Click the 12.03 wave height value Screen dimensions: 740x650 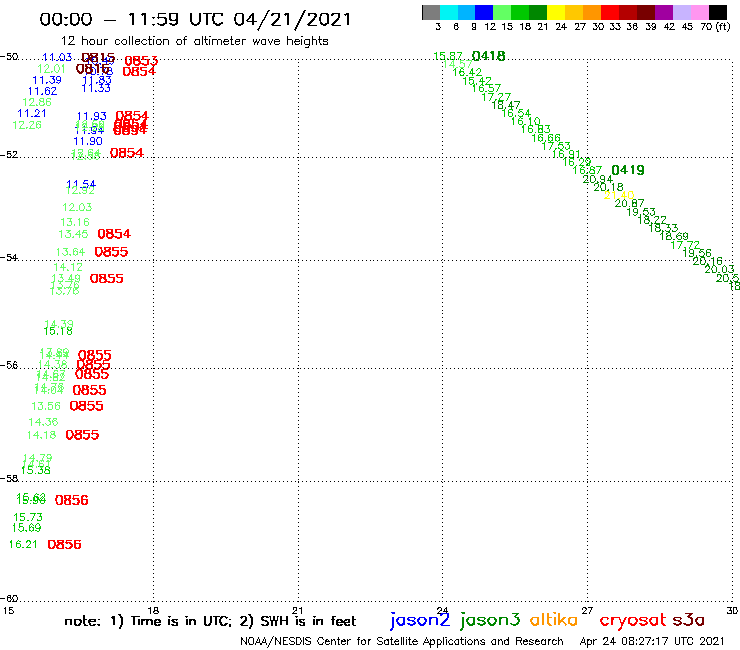tap(77, 207)
